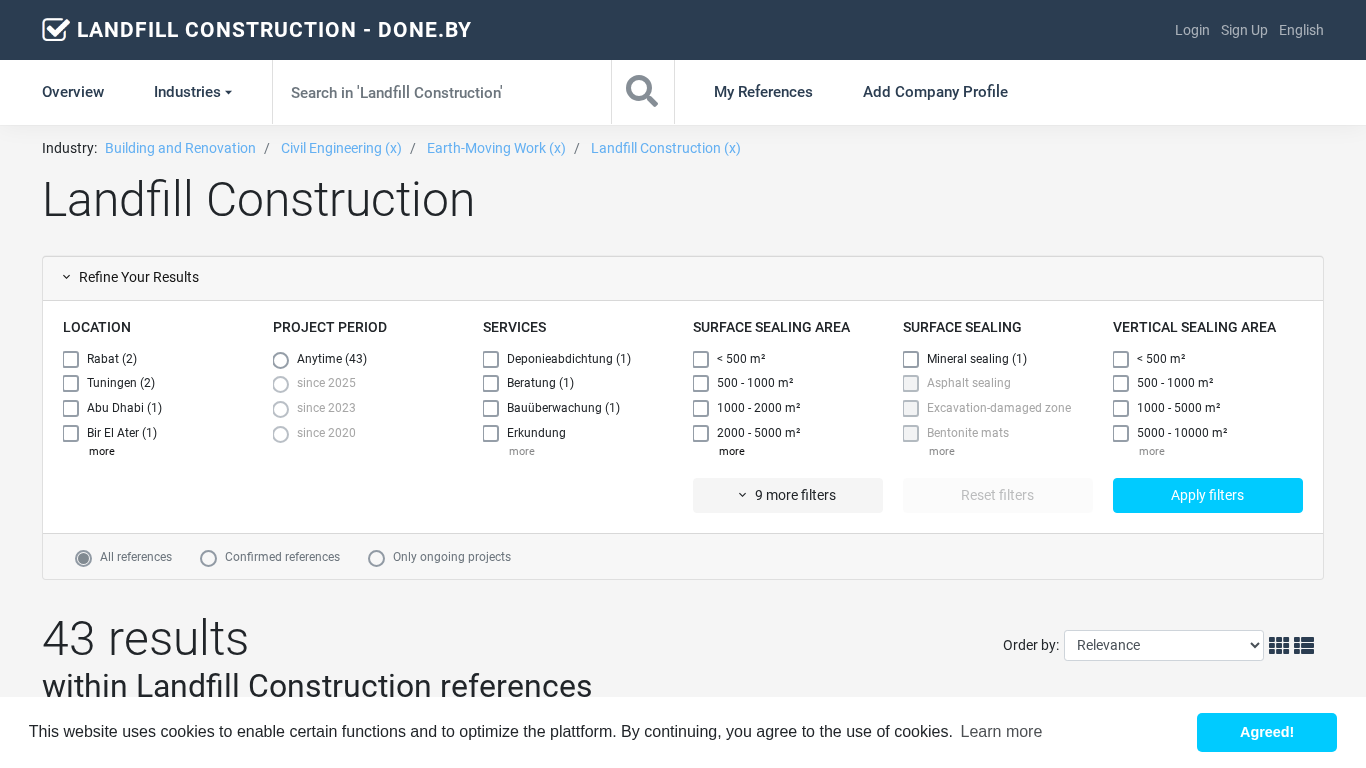Open the Overview menu item
The height and width of the screenshot is (768, 1366).
point(73,92)
